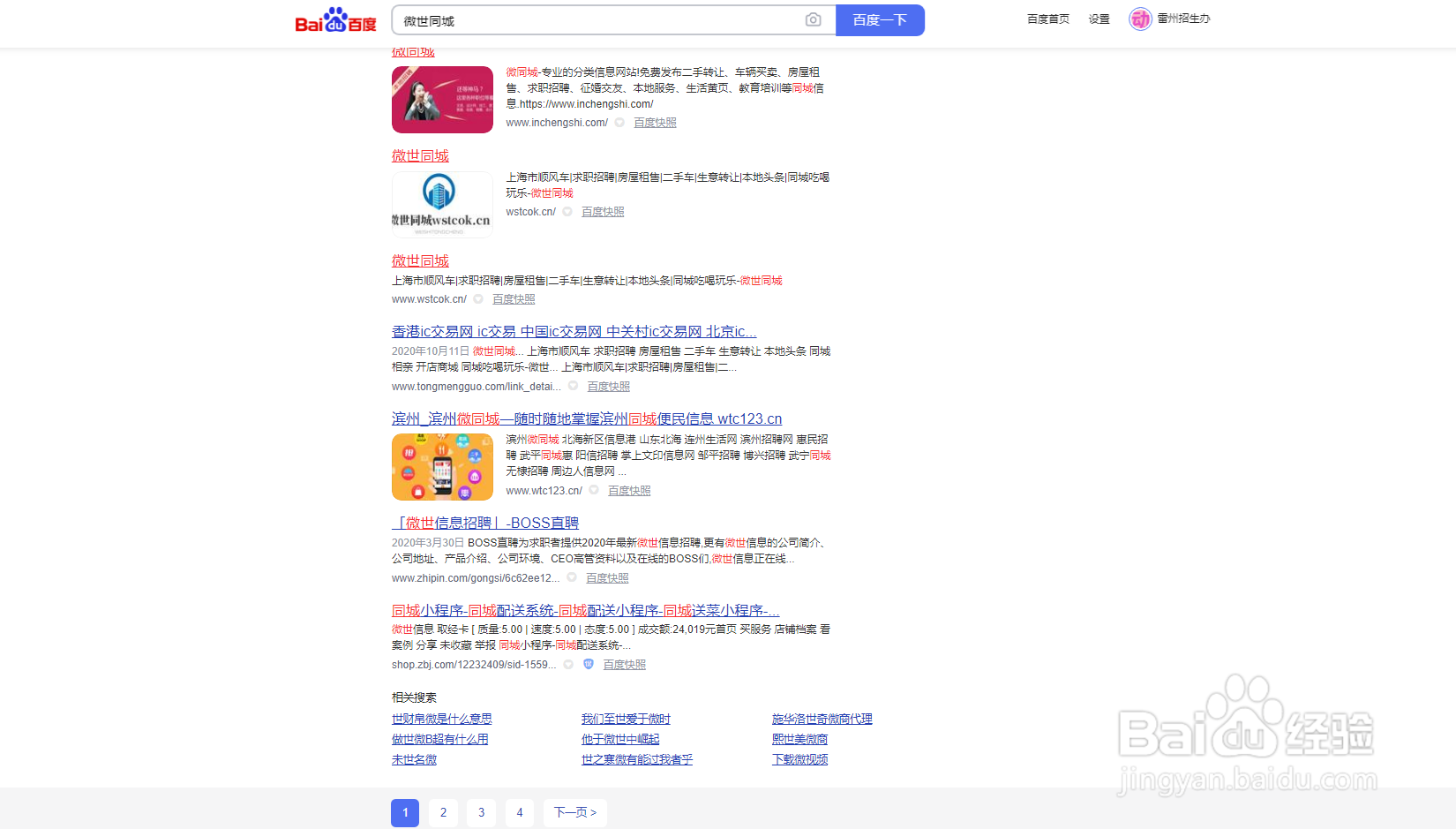Open the 滨州微同城 wtc123.cn result title

[x=587, y=418]
